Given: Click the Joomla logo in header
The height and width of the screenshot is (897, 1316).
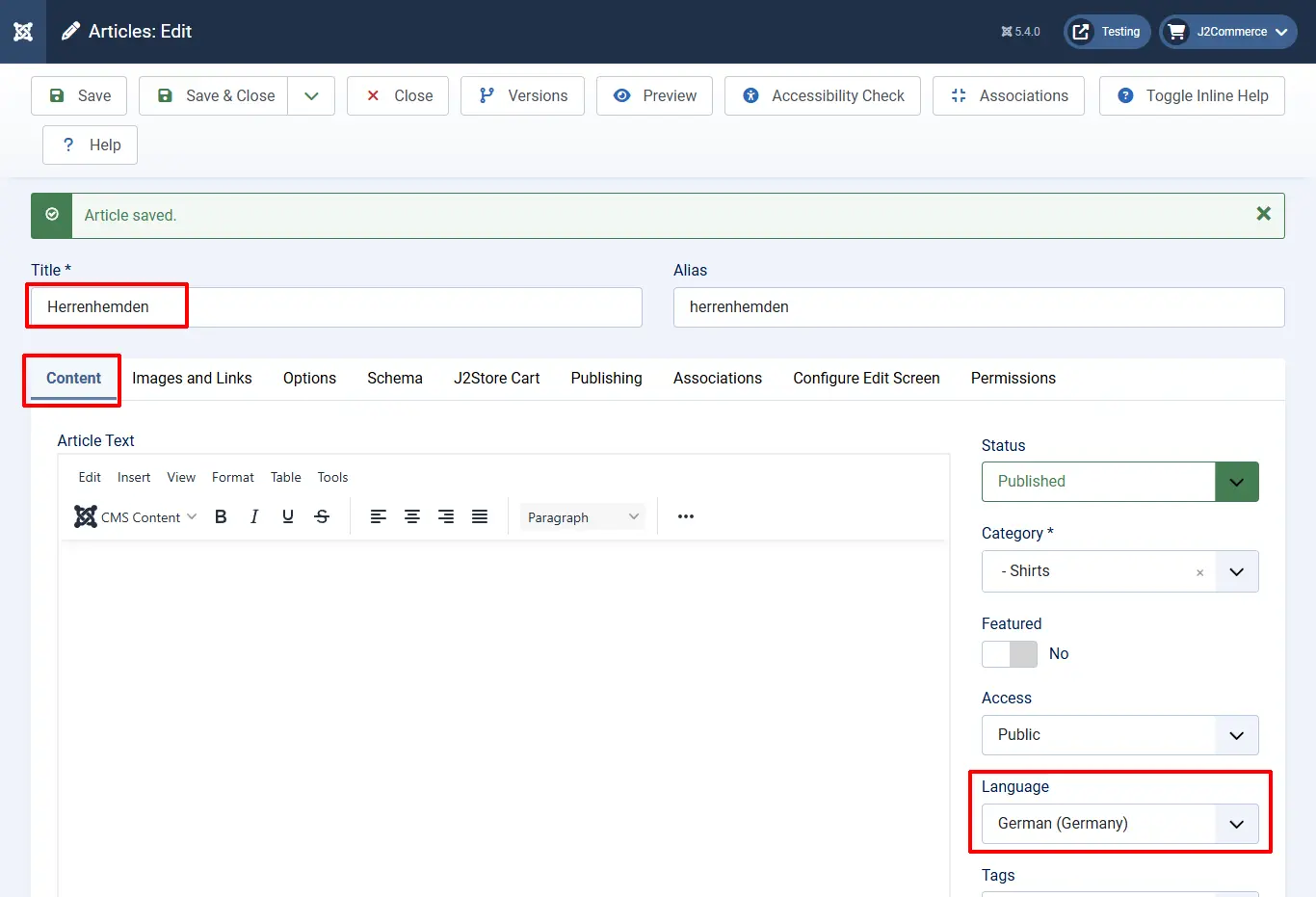Looking at the screenshot, I should click(23, 32).
